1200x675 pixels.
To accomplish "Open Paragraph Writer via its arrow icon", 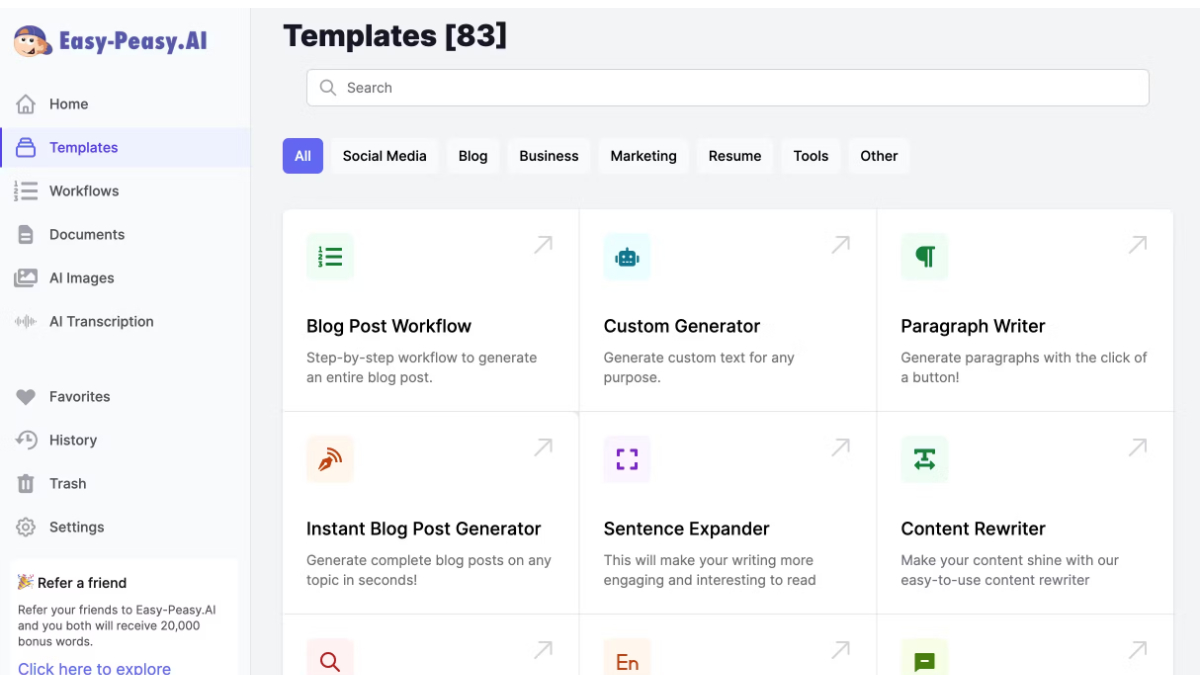I will (1138, 245).
